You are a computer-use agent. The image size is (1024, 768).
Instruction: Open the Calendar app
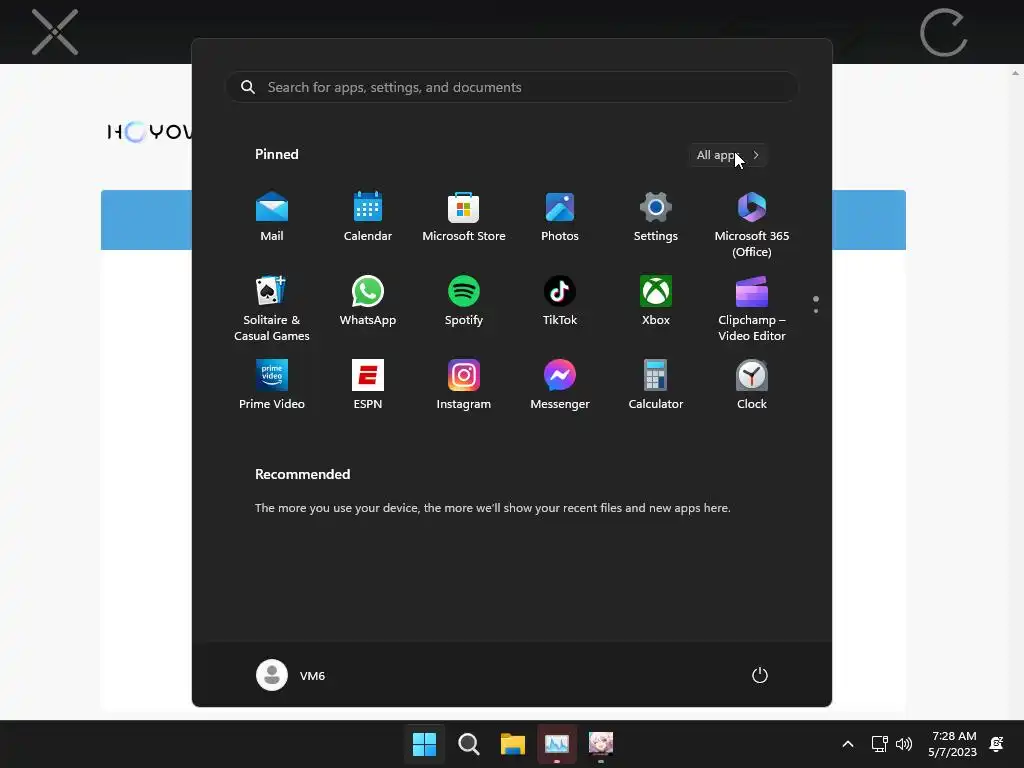(368, 217)
